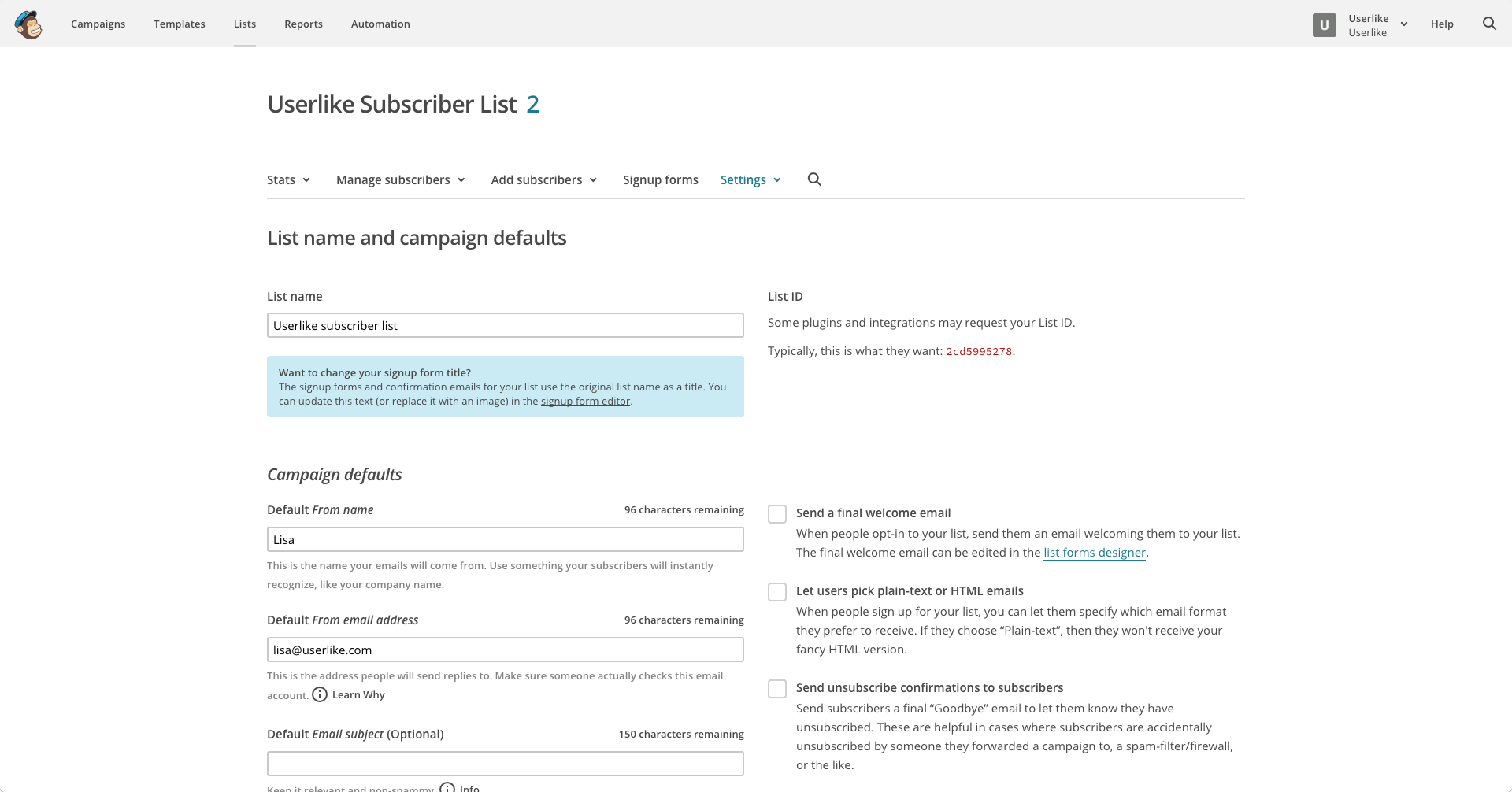This screenshot has height=792, width=1512.
Task: Click the list search magnifier icon
Action: 814,179
